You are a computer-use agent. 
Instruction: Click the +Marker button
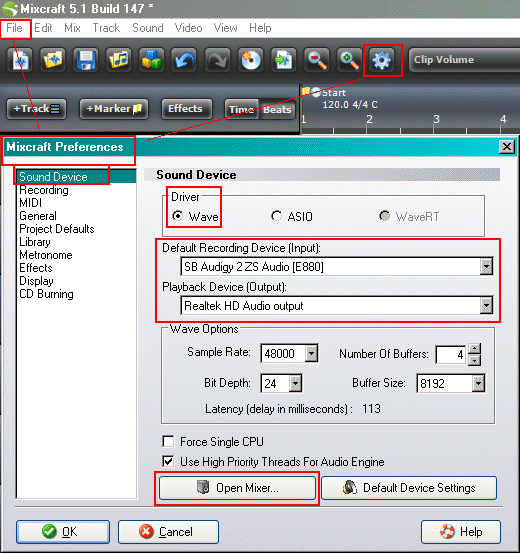pyautogui.click(x=114, y=109)
